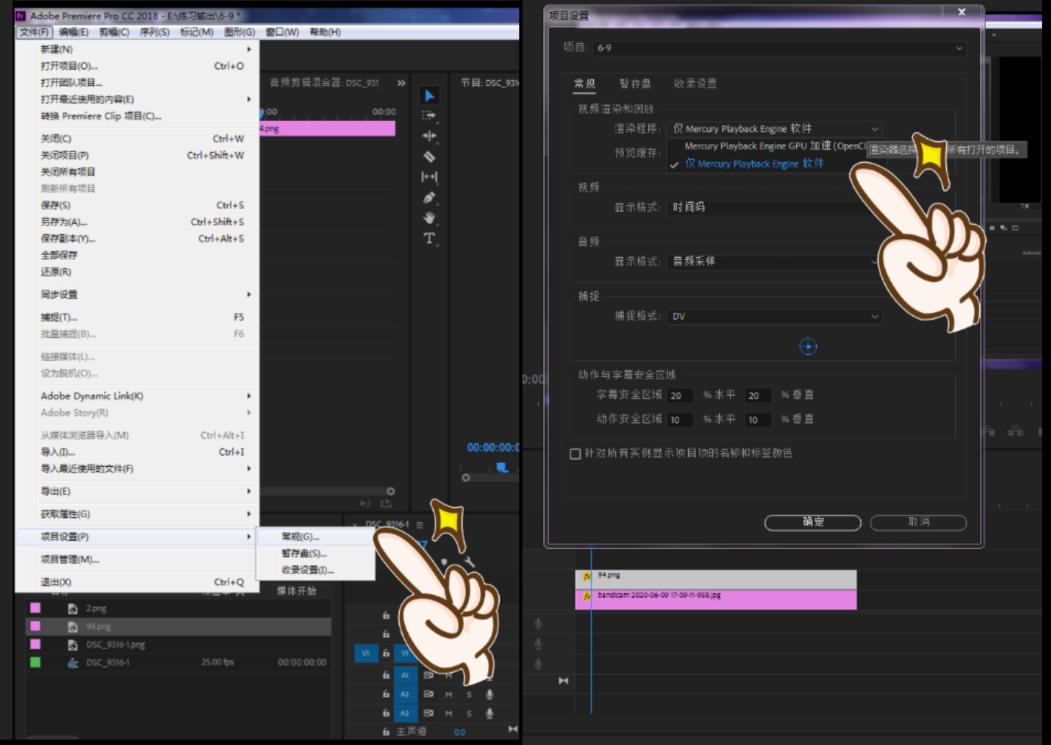Choose 常规(G) from the submenu
The height and width of the screenshot is (745, 1051).
point(300,537)
